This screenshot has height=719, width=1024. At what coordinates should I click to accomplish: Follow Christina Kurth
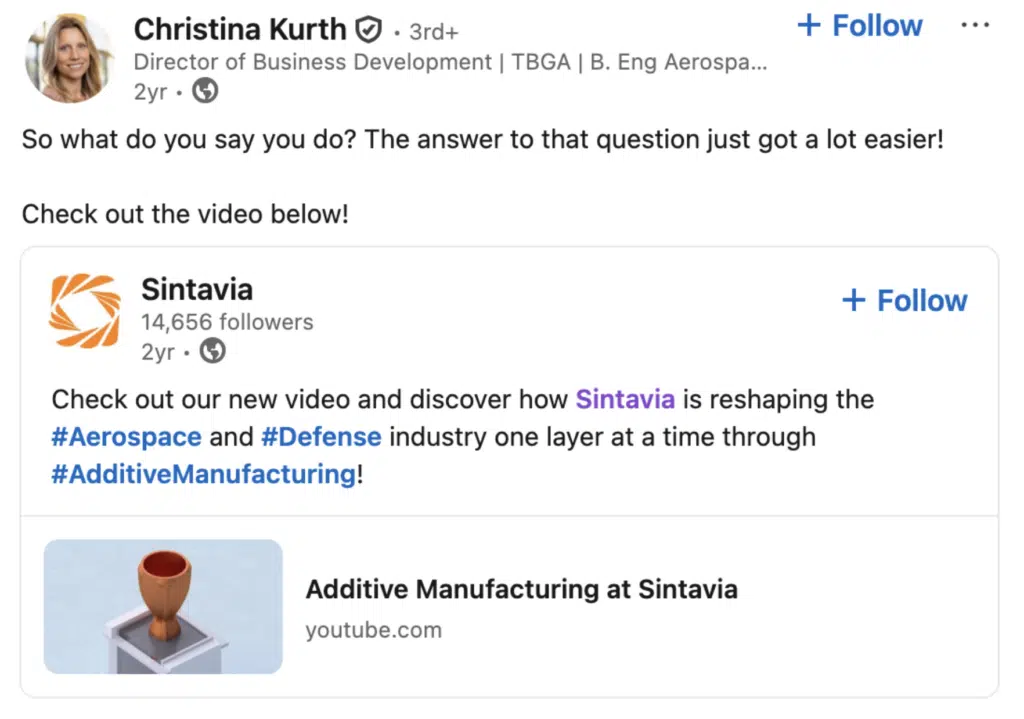[x=859, y=25]
